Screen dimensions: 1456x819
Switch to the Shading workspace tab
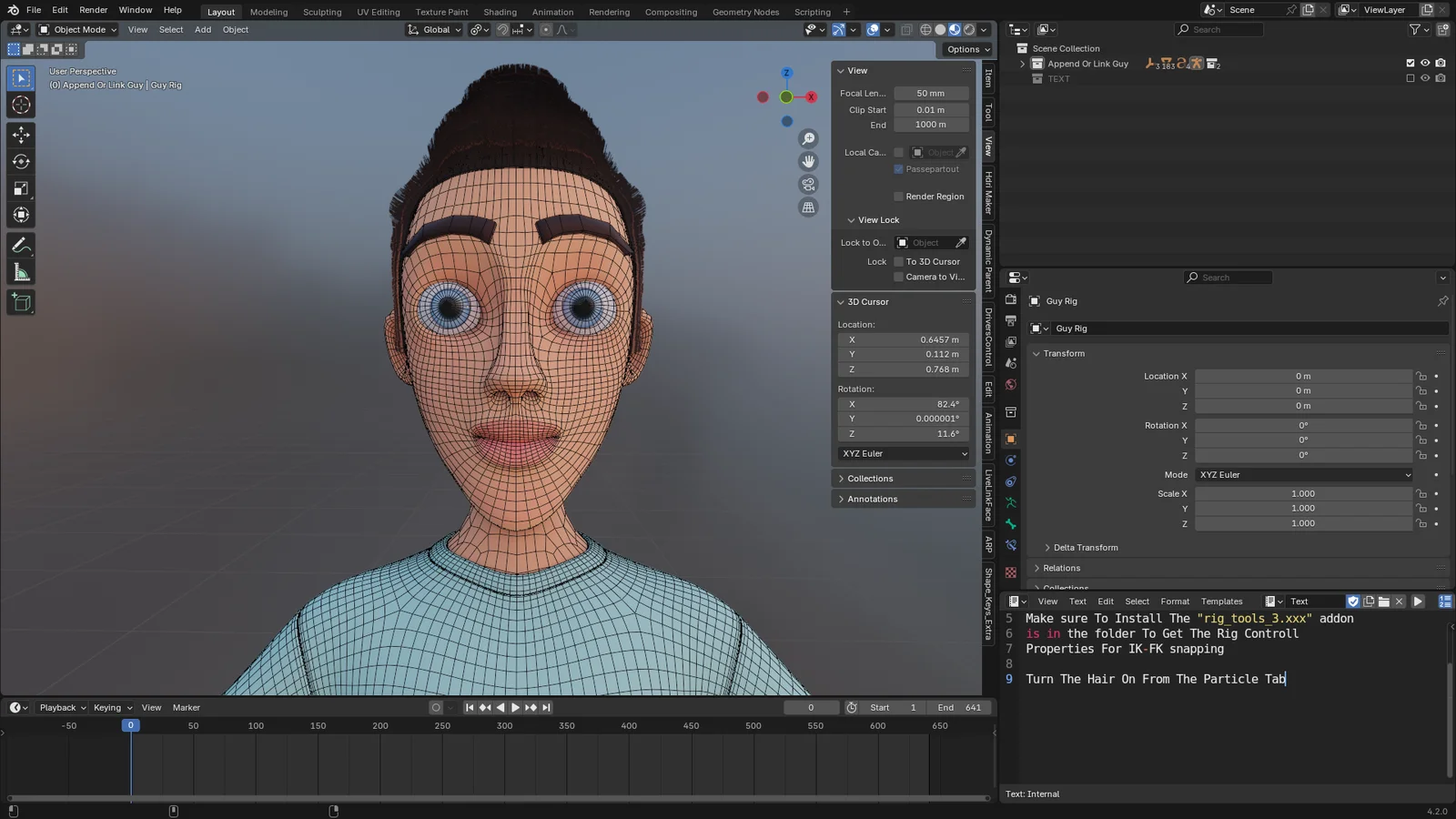coord(500,12)
